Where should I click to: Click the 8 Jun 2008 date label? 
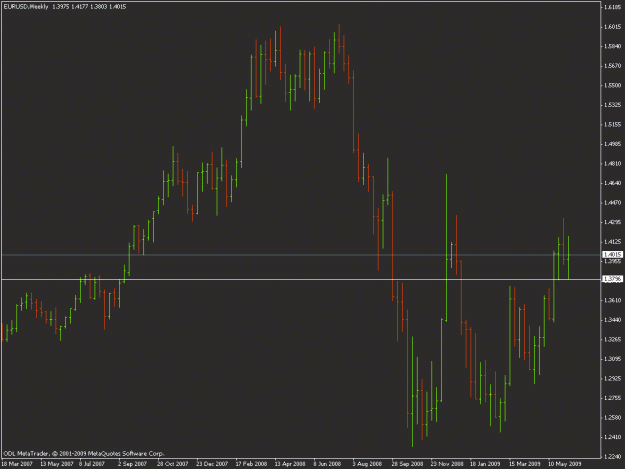(x=327, y=464)
